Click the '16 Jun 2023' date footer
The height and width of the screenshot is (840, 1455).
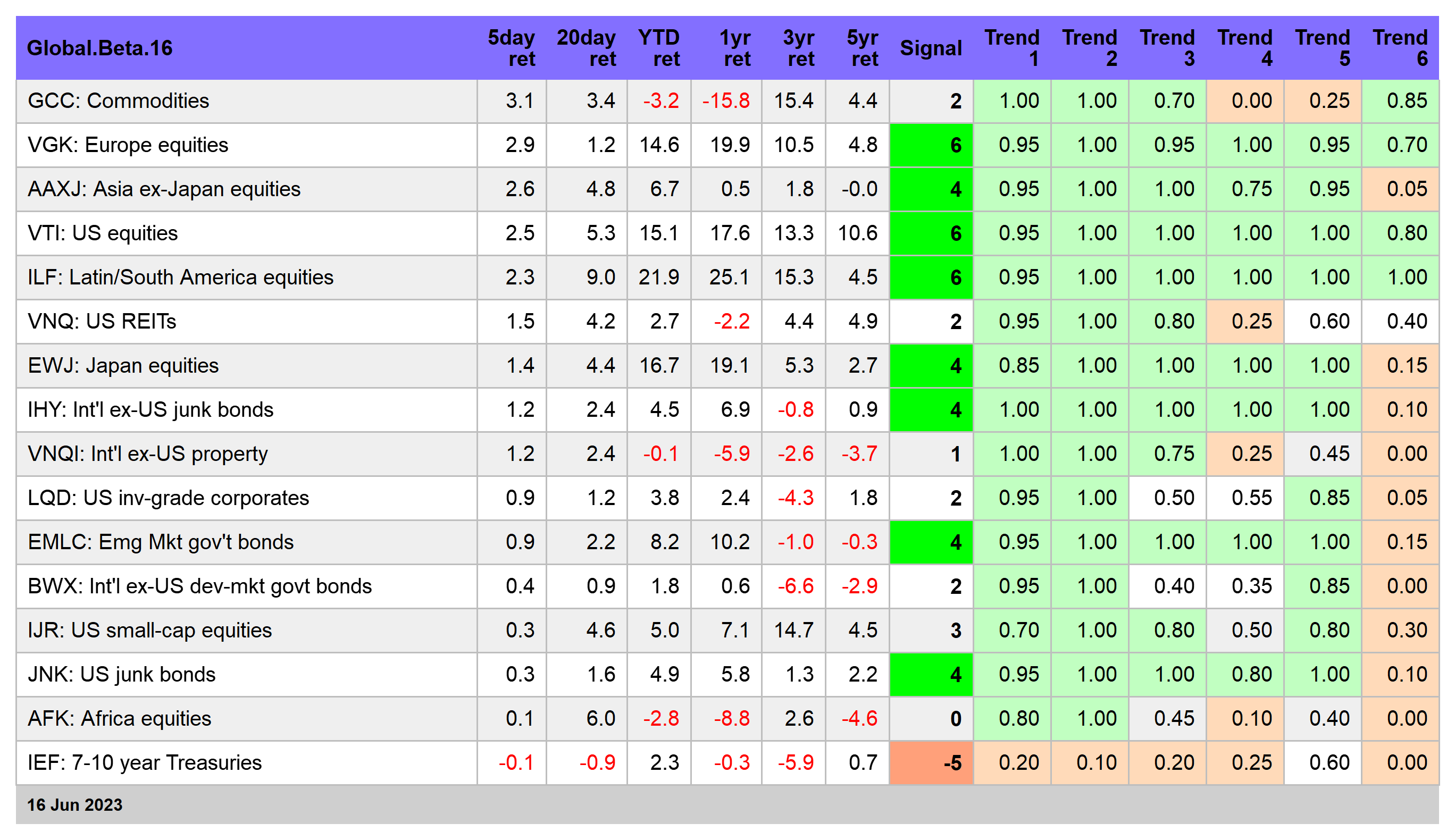(x=74, y=805)
